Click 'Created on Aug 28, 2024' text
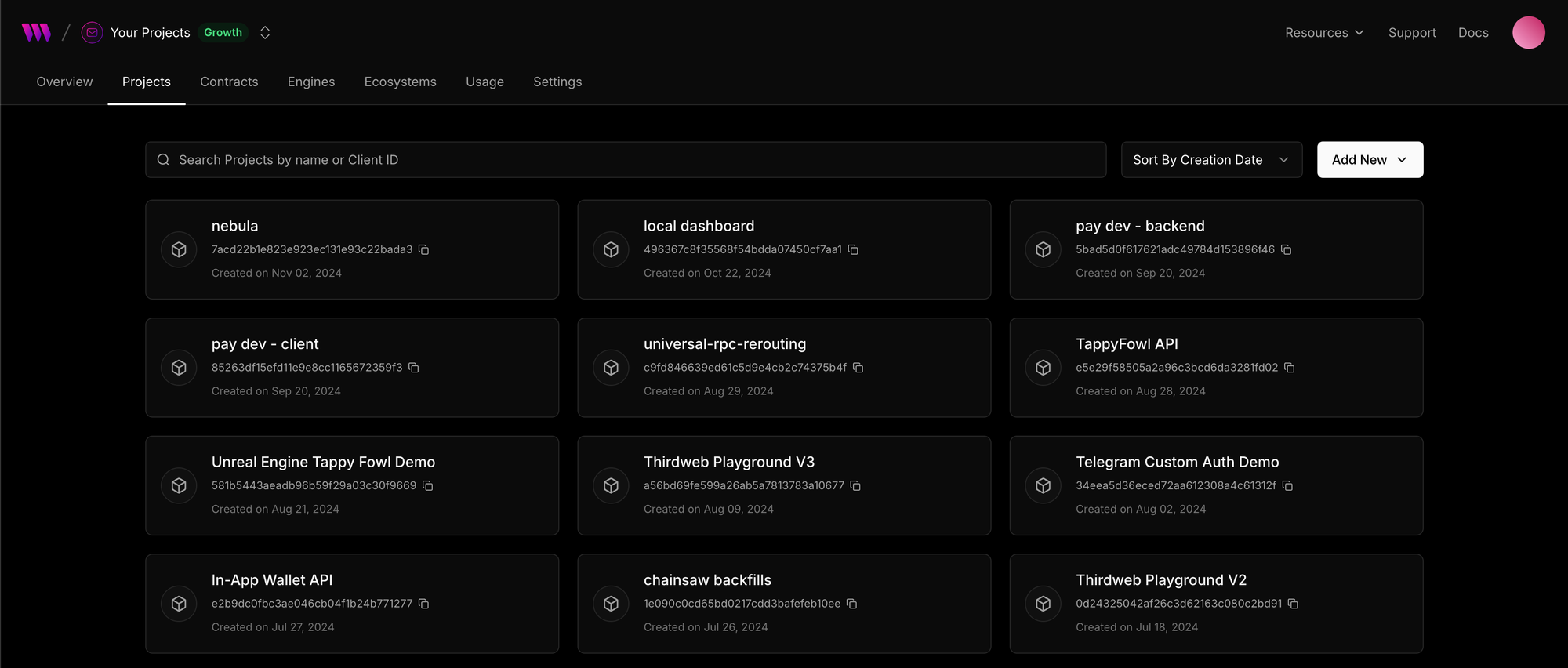The height and width of the screenshot is (668, 1568). 1141,391
